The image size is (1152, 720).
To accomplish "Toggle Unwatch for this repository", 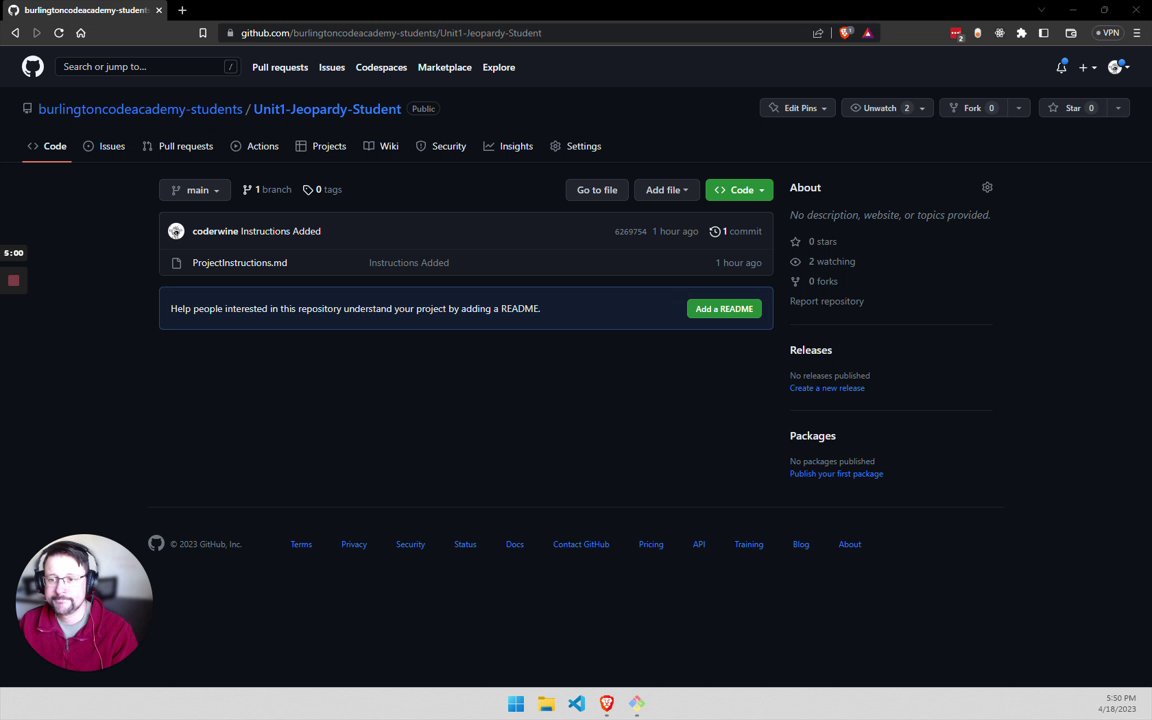I will [879, 108].
